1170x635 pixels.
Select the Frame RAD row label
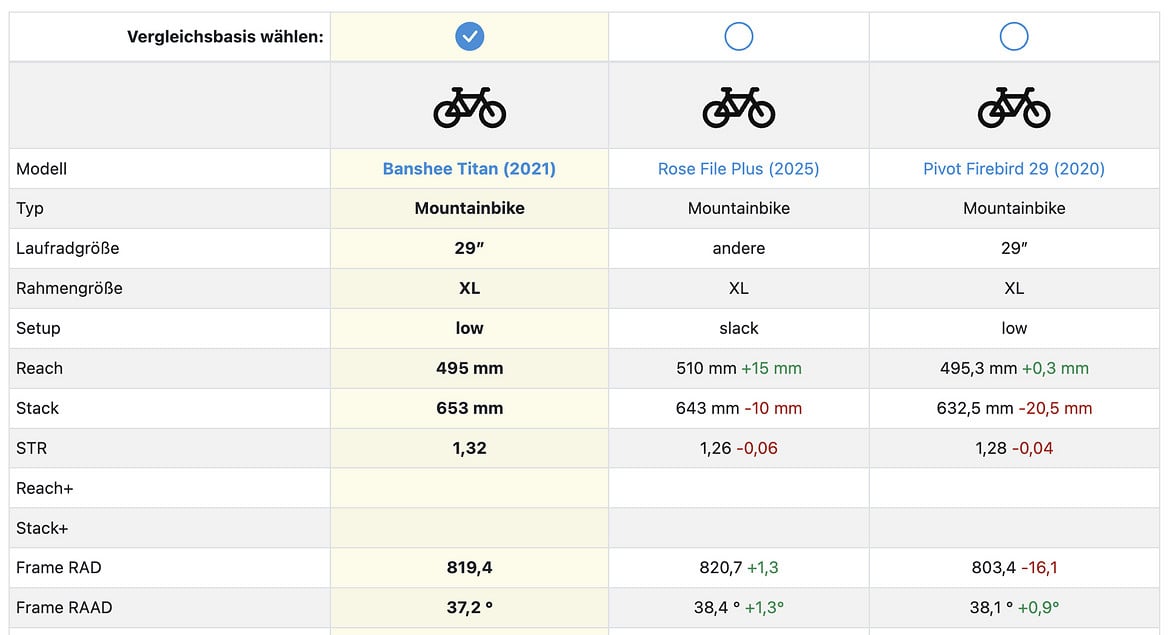(x=58, y=567)
